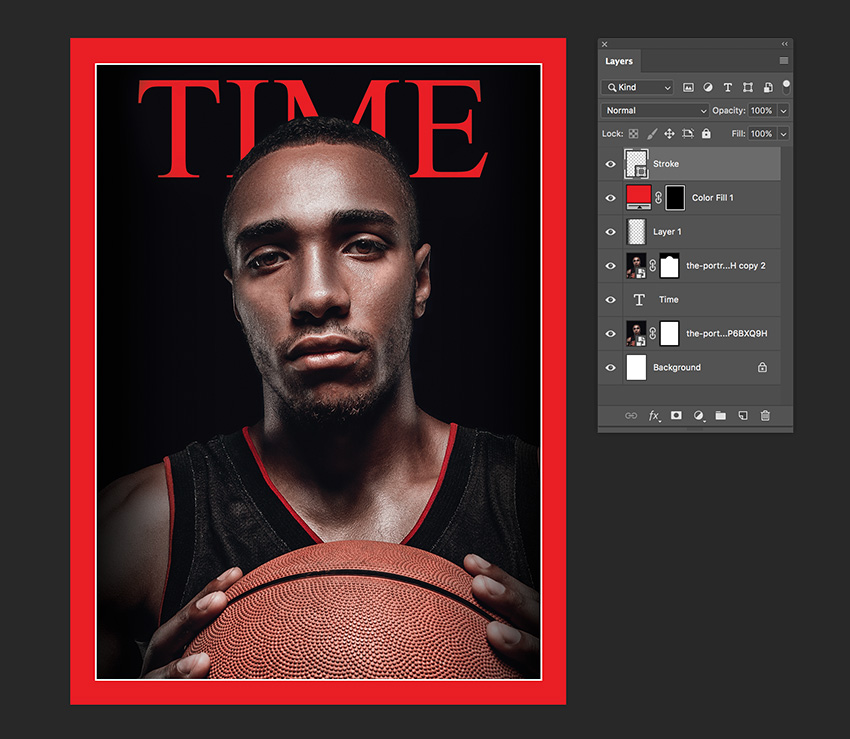
Task: Link layers using the chain icon
Action: (x=630, y=415)
